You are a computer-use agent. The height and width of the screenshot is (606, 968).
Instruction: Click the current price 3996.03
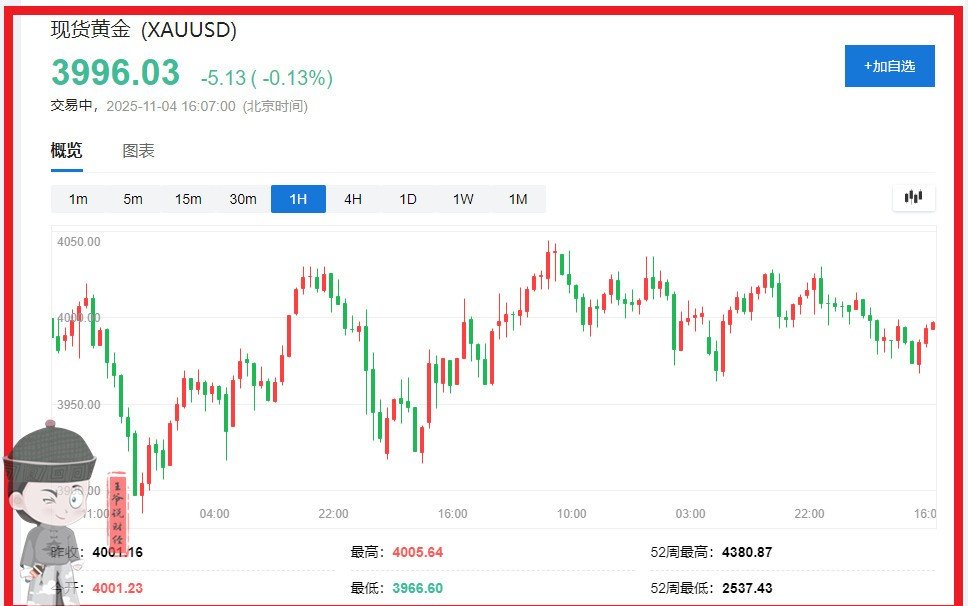116,73
